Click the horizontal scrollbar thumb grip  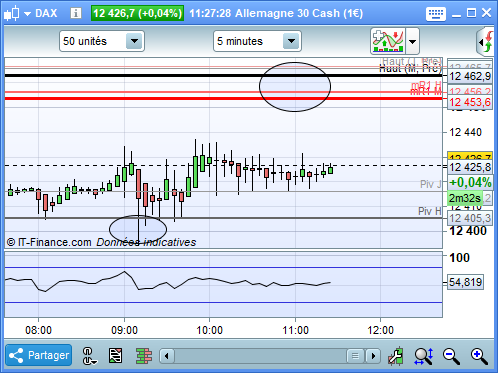point(355,356)
